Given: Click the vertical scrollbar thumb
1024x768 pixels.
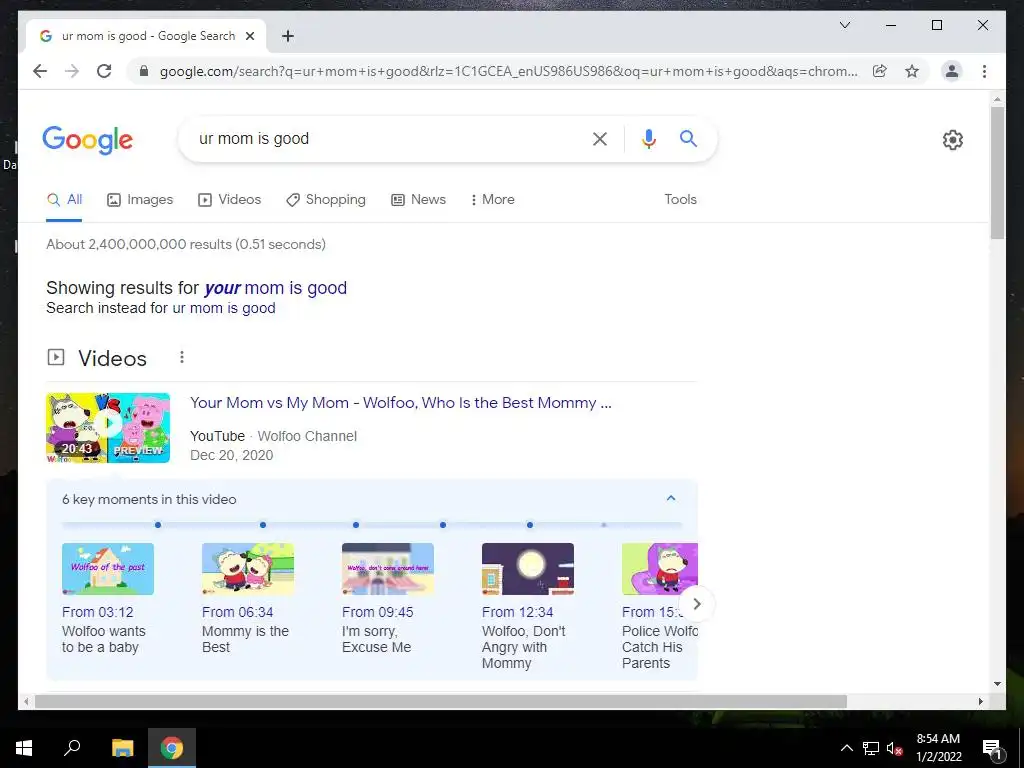Looking at the screenshot, I should coord(997,173).
